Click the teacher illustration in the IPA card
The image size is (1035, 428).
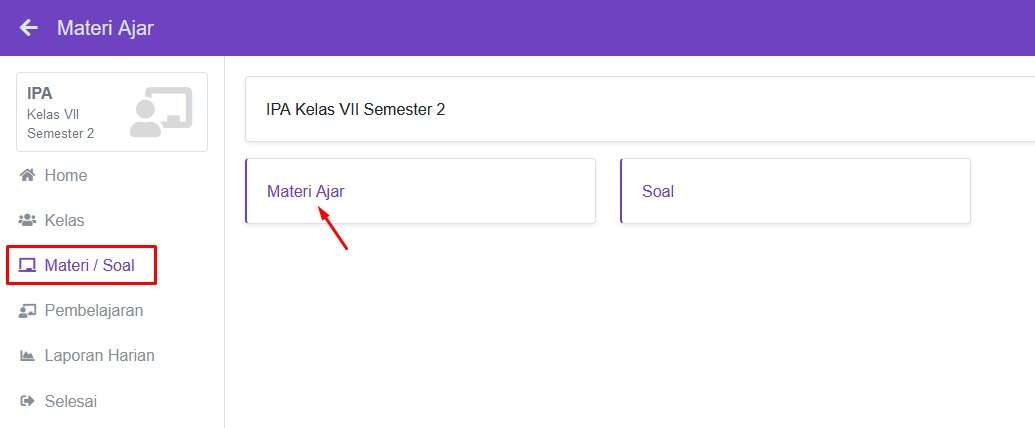click(160, 112)
